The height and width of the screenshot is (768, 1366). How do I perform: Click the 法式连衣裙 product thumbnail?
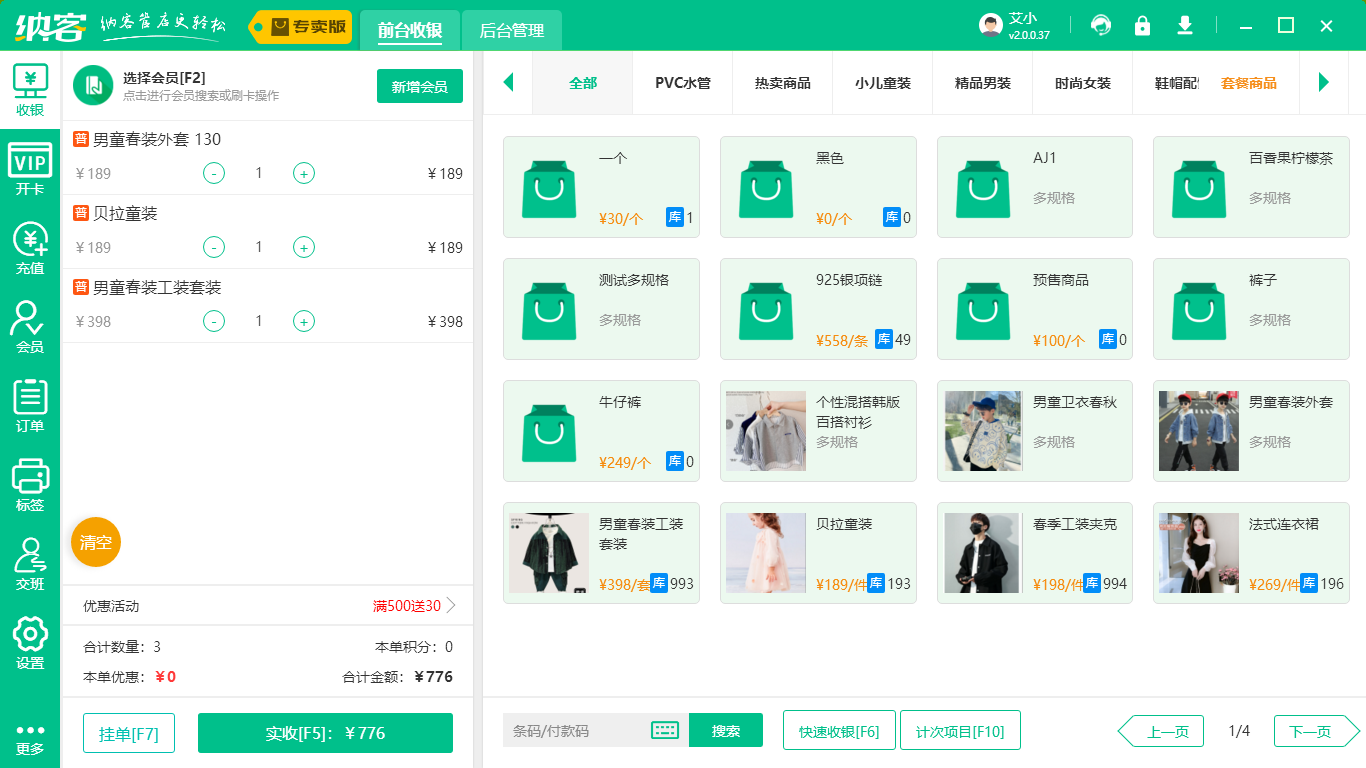pyautogui.click(x=1198, y=553)
